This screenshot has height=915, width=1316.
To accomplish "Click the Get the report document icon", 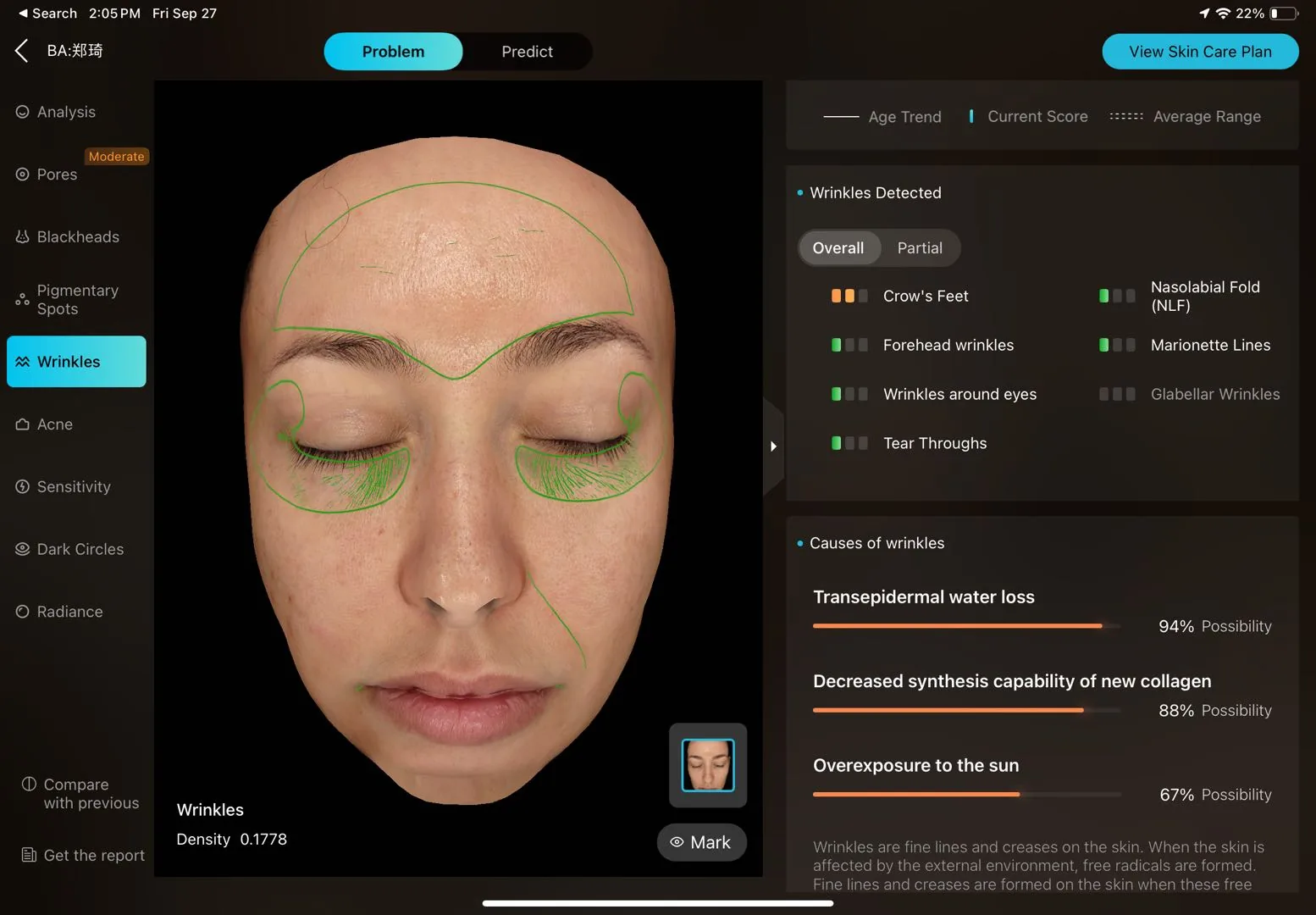I will (29, 855).
